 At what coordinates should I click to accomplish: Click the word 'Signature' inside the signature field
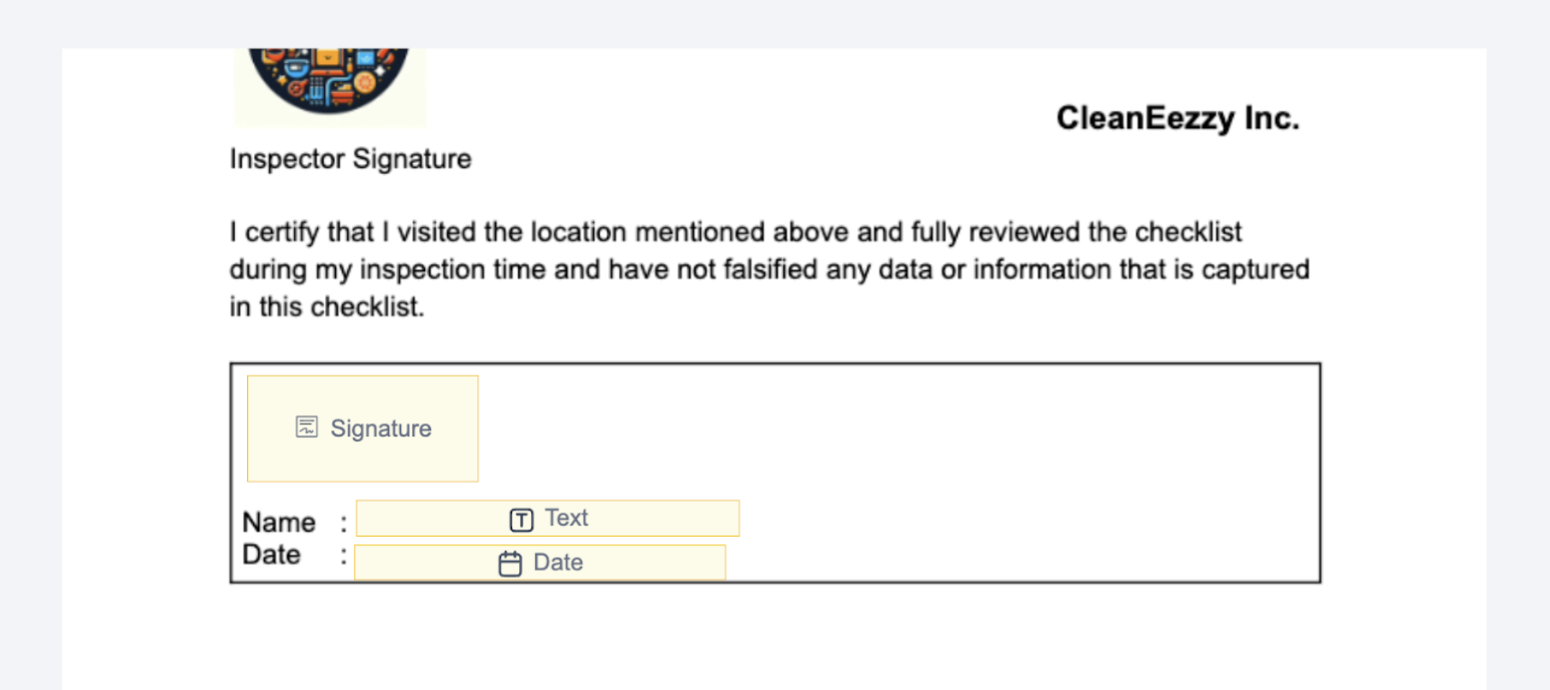(x=381, y=429)
